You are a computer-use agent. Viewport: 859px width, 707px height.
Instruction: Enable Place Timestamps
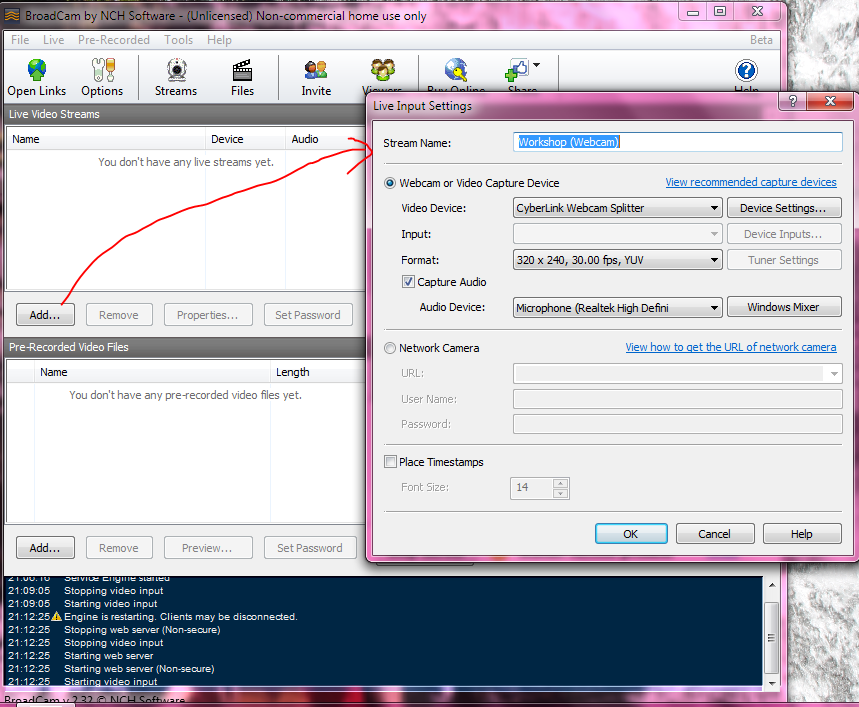click(390, 462)
